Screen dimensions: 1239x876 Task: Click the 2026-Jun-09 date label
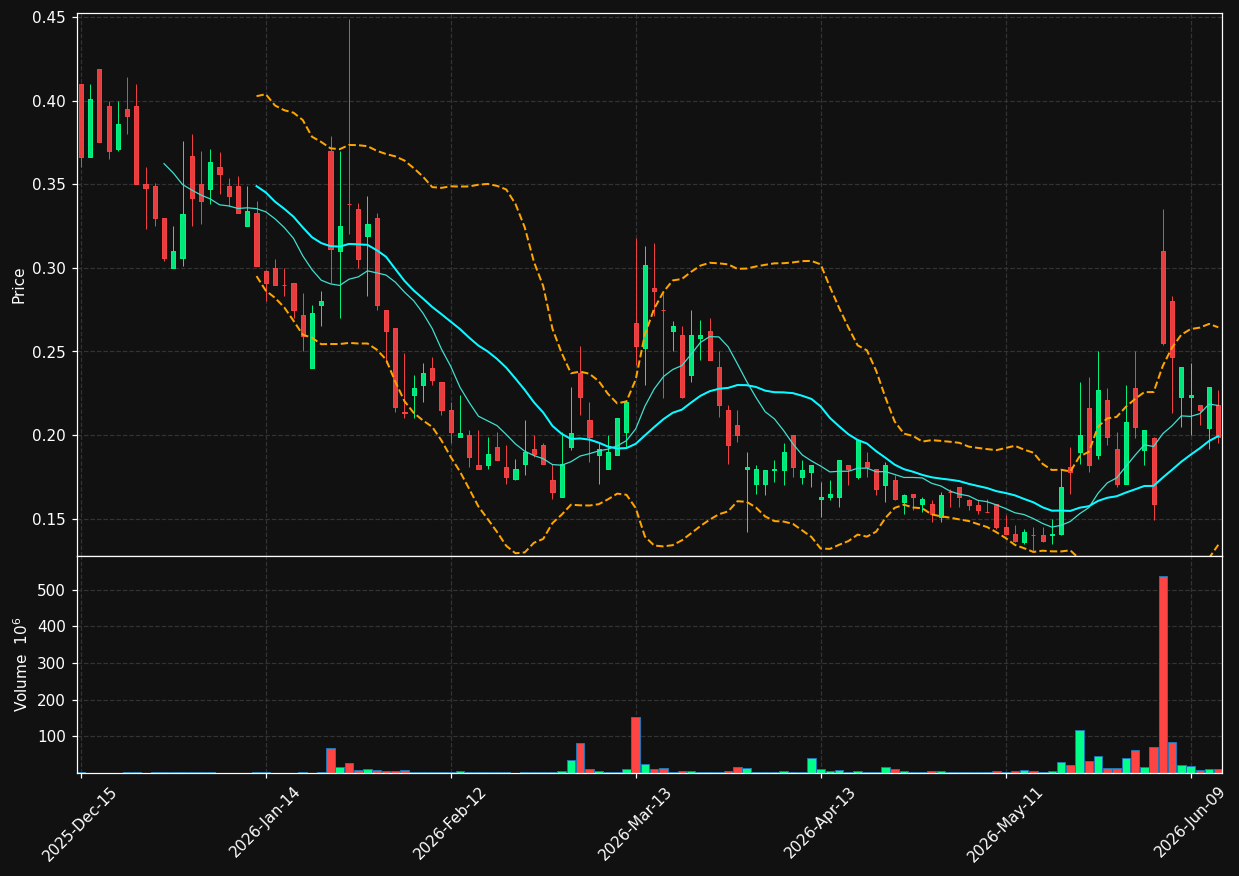pyautogui.click(x=1190, y=823)
